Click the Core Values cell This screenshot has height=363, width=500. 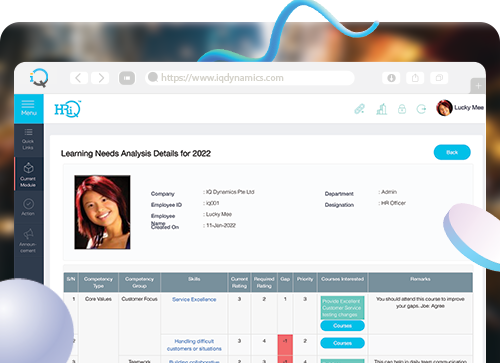[98, 299]
